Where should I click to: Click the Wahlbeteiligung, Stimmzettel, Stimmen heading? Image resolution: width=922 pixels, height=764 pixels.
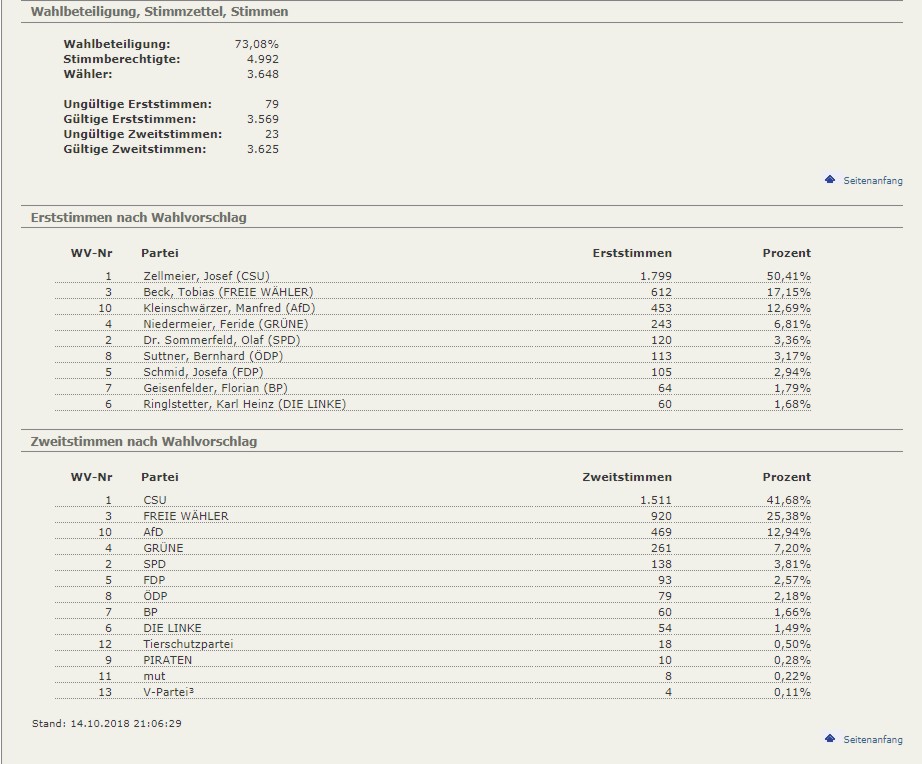click(159, 12)
